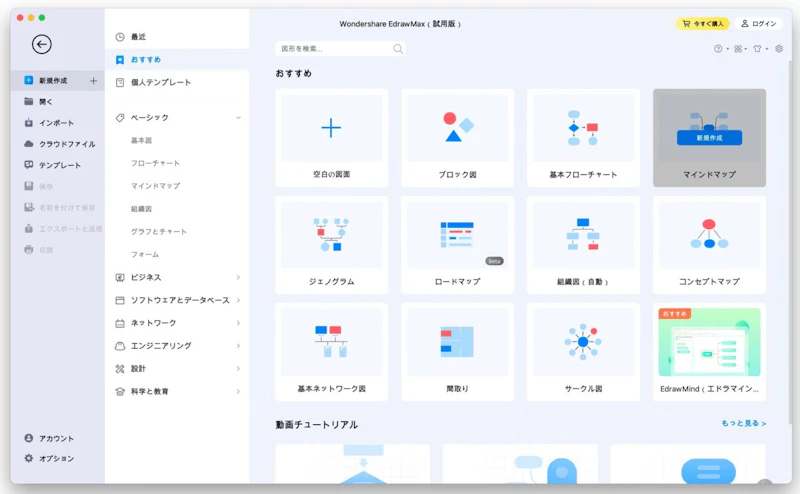Select マインドマップ subcategory in list

click(155, 186)
